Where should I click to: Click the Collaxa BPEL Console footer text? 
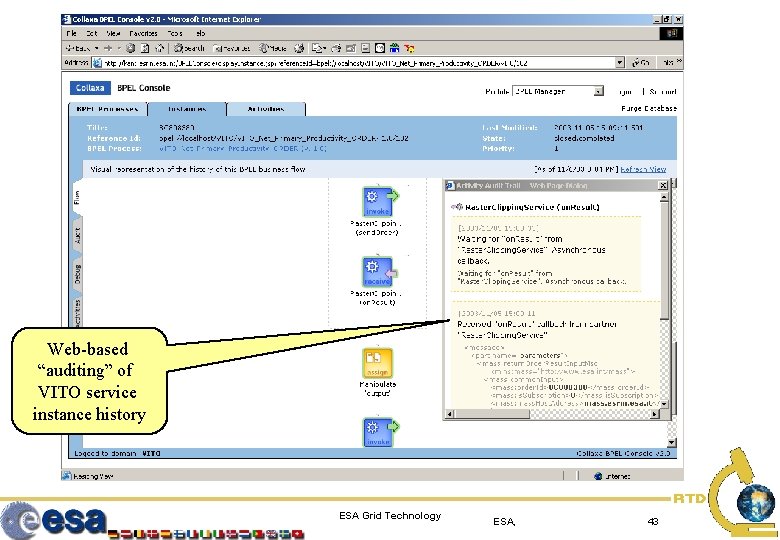coord(623,453)
